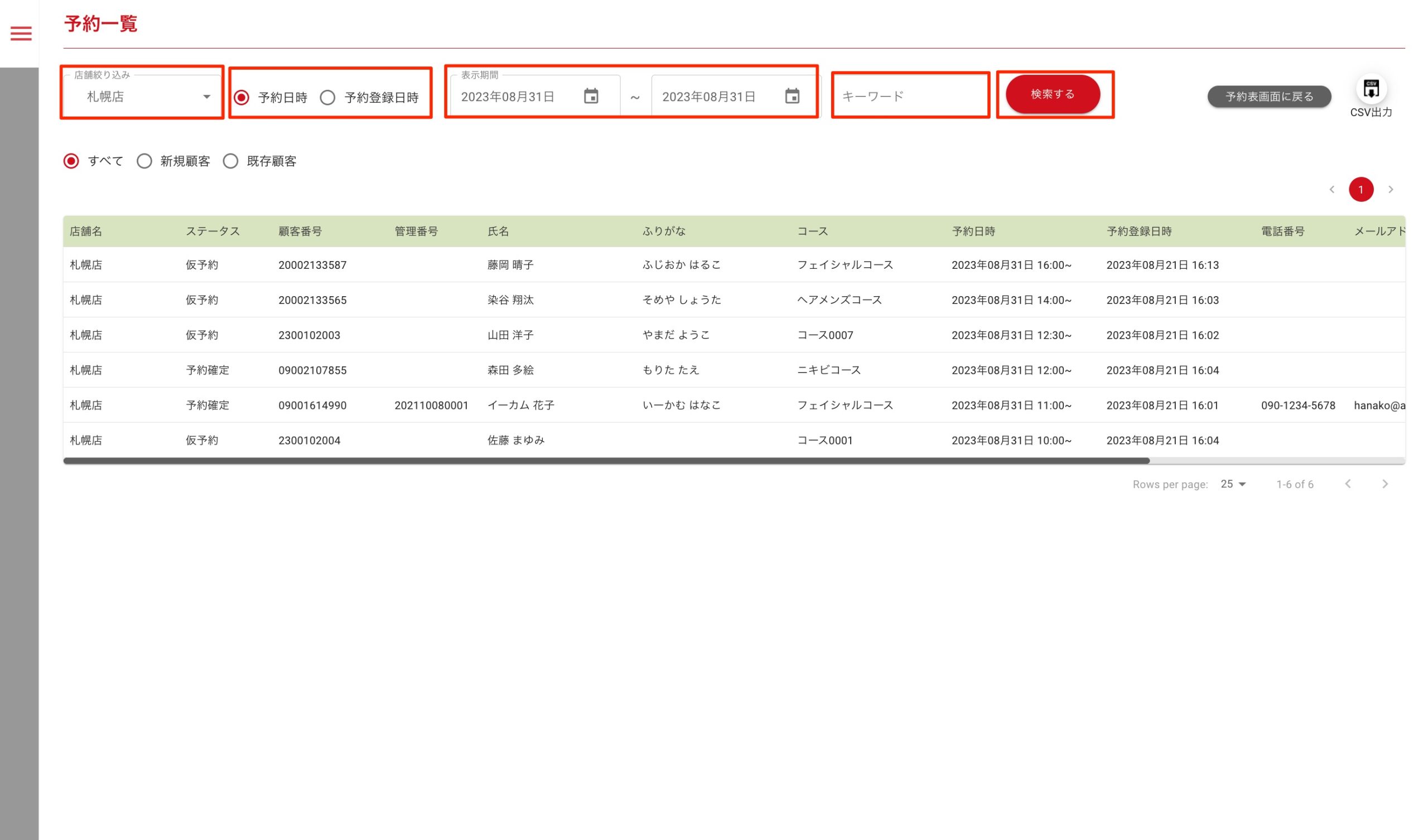Click the 予約表画面に戻る button
The height and width of the screenshot is (840, 1428).
coord(1269,96)
